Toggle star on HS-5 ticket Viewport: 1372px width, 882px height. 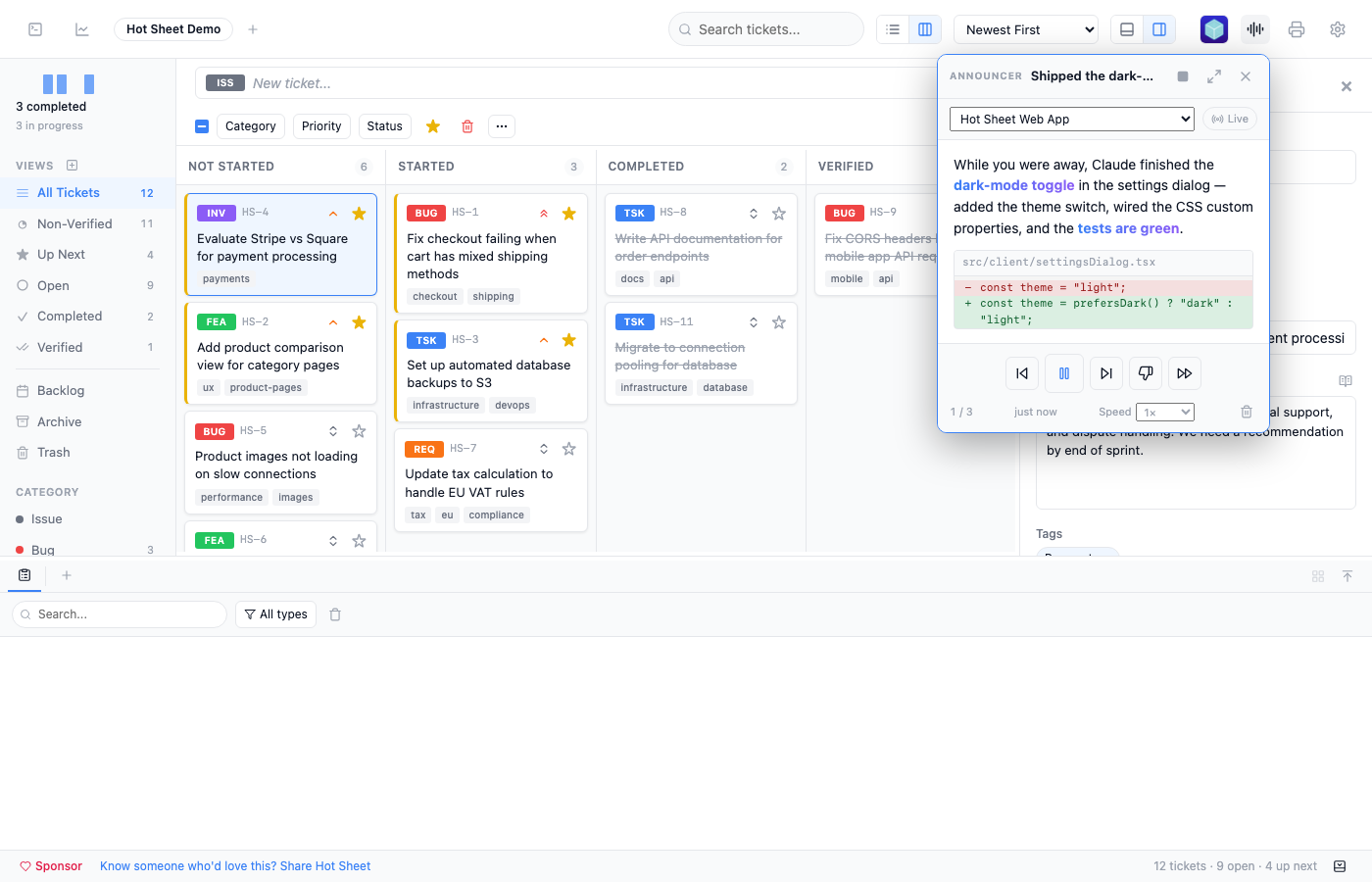(359, 431)
